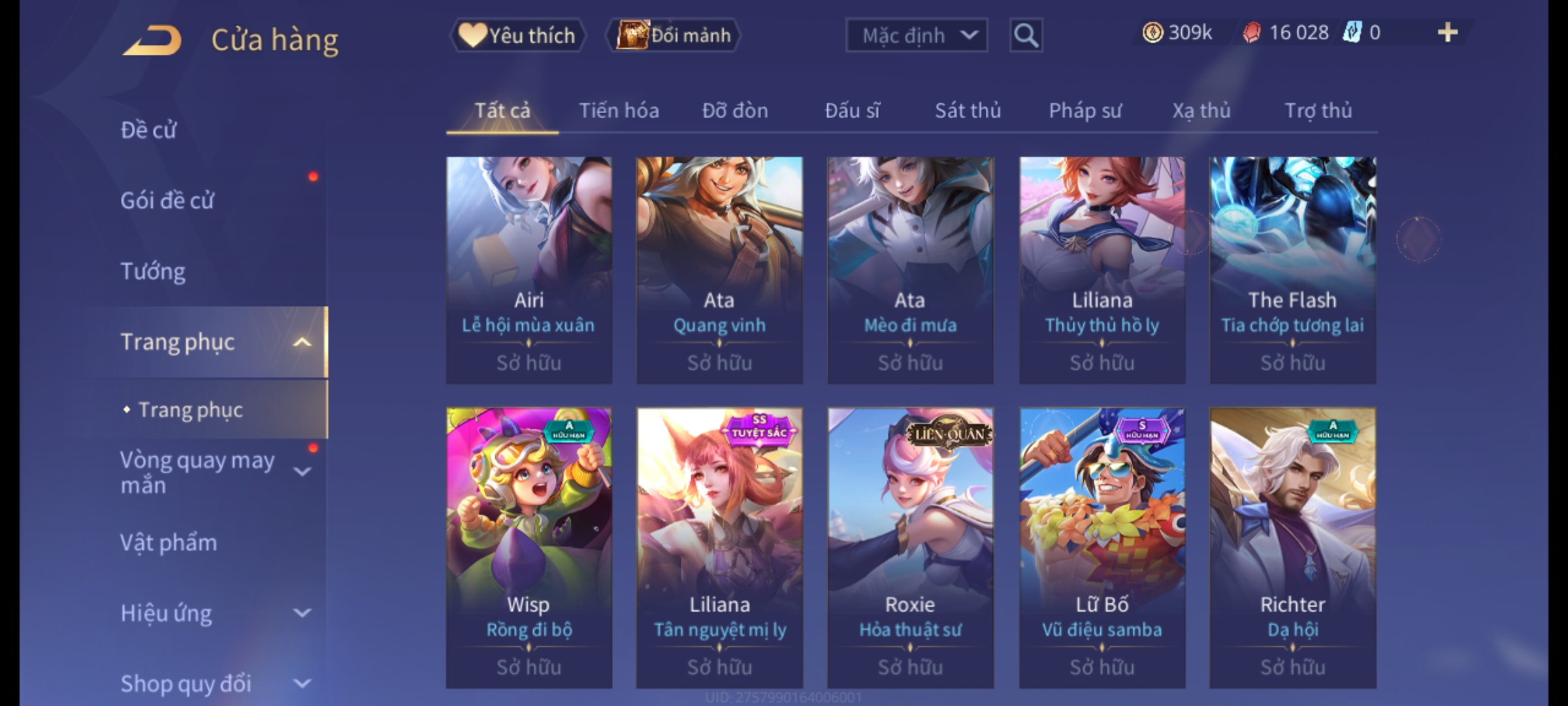
Task: Switch to the Tiến hóa tab
Action: [x=619, y=110]
